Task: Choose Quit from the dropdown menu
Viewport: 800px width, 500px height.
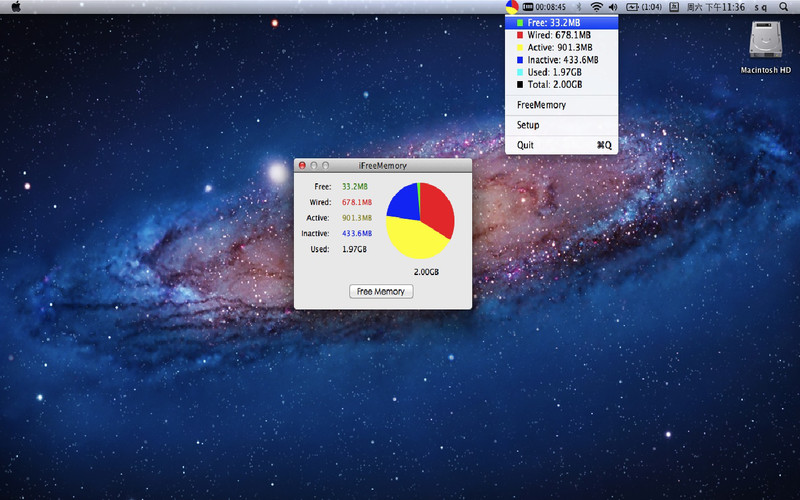Action: [x=561, y=145]
